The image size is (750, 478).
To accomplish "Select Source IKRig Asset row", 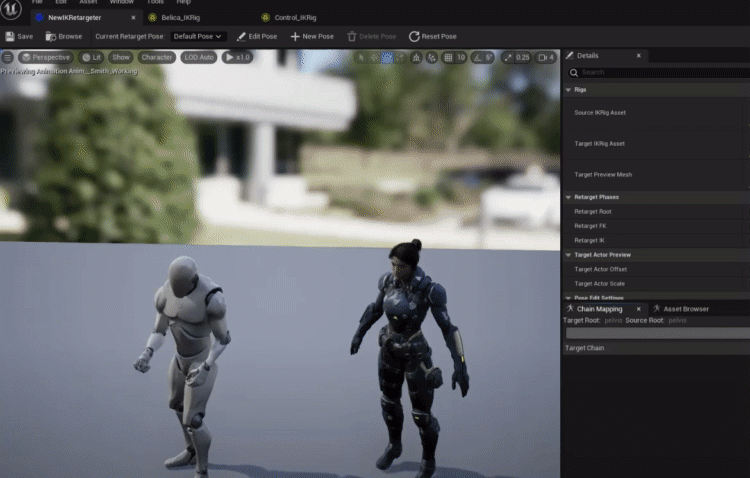I will pyautogui.click(x=656, y=113).
